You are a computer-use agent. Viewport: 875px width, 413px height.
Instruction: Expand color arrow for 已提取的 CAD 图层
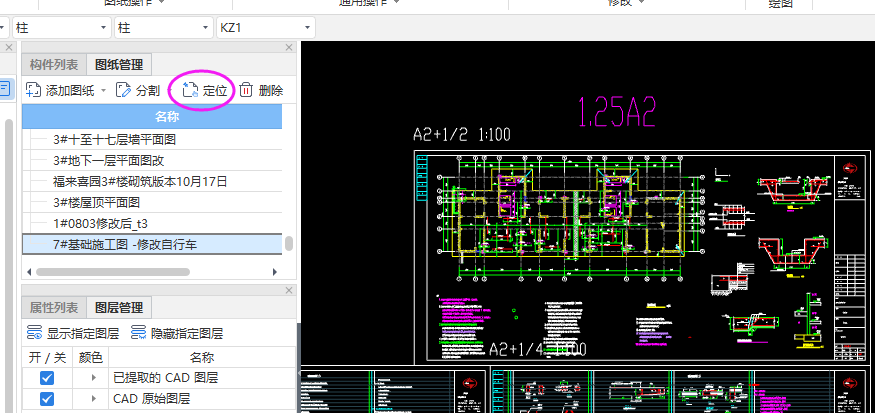94,378
